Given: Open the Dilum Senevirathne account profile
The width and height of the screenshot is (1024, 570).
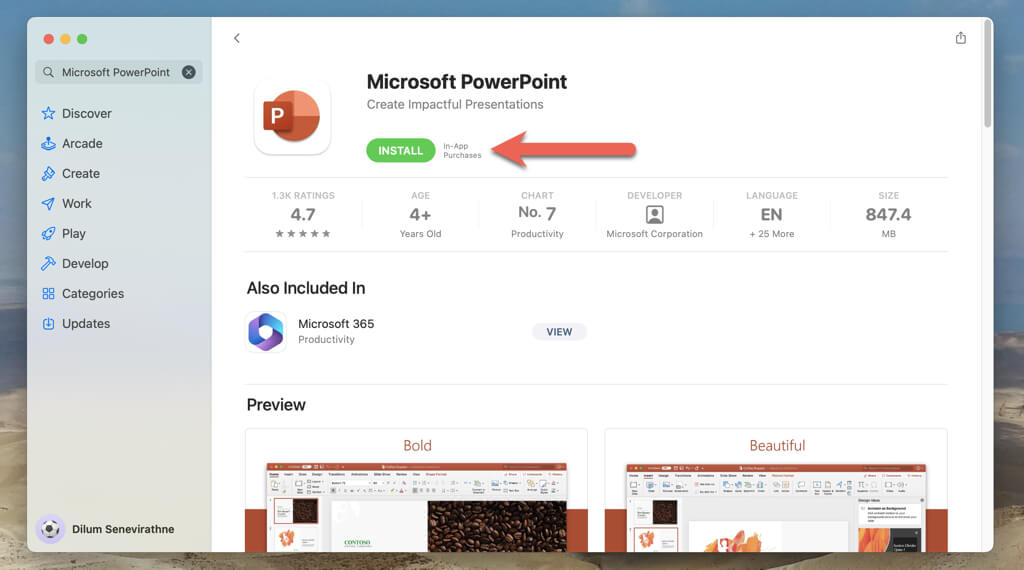Looking at the screenshot, I should tap(105, 529).
